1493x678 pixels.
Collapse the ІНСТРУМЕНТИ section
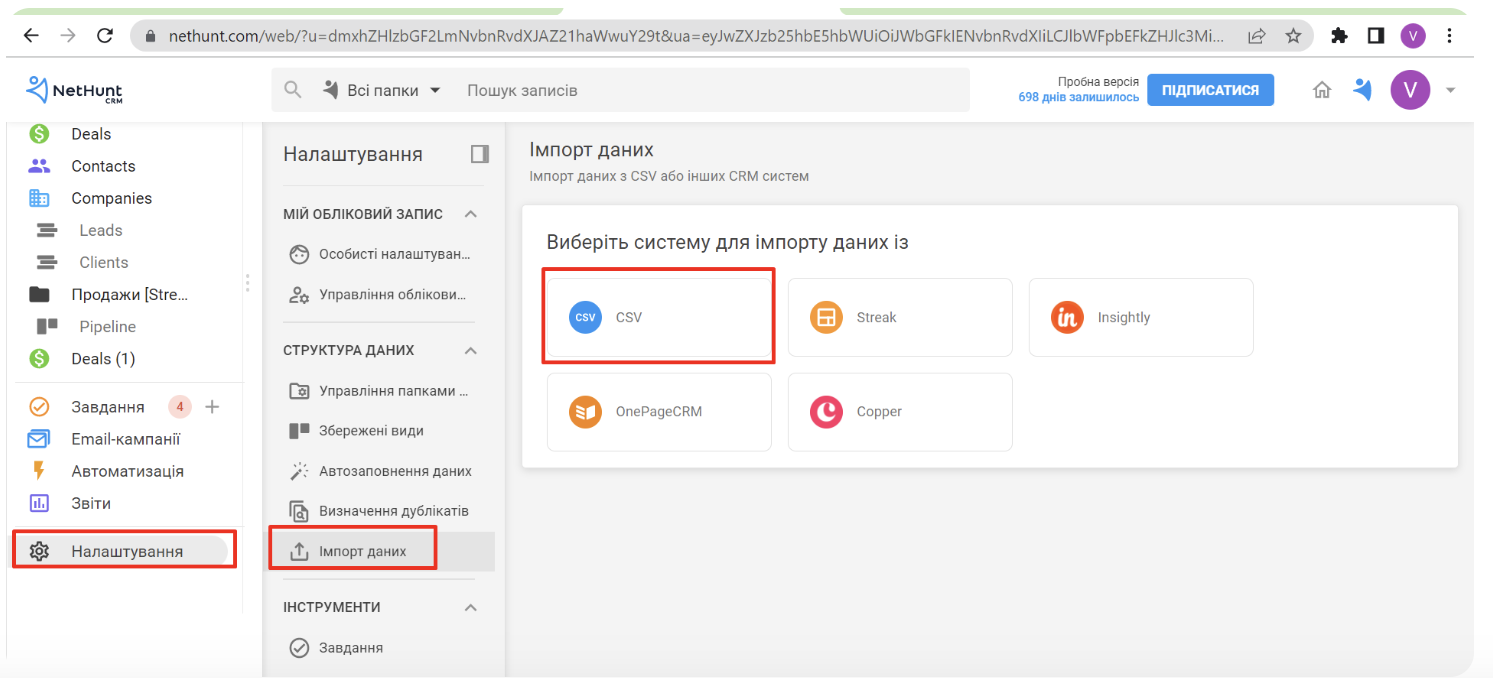pyautogui.click(x=471, y=607)
